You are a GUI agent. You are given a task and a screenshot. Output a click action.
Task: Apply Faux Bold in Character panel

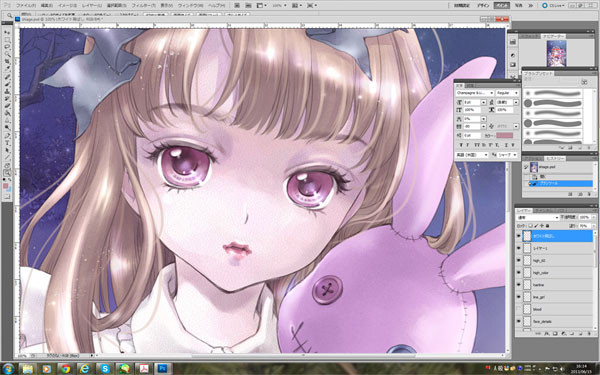[x=461, y=145]
